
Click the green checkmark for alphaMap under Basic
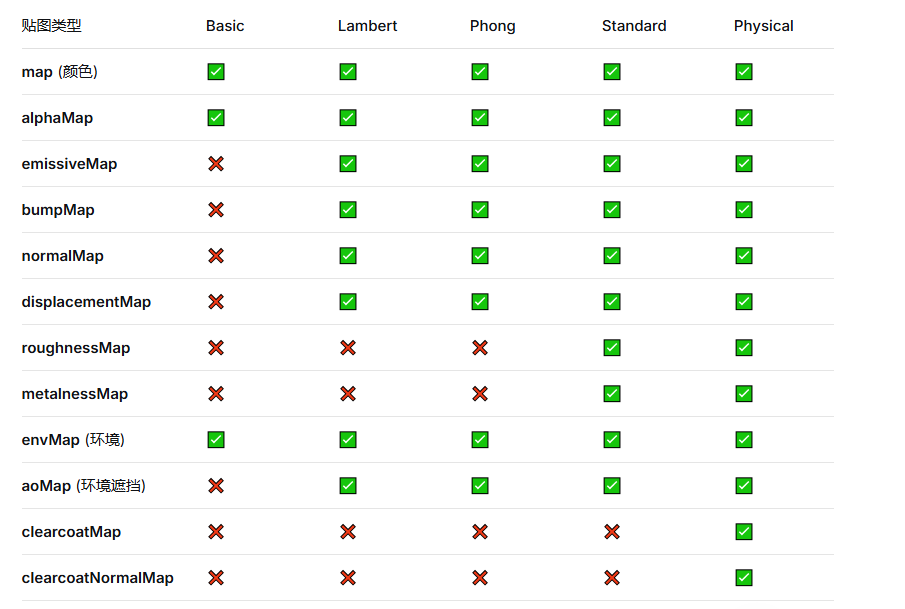point(216,118)
